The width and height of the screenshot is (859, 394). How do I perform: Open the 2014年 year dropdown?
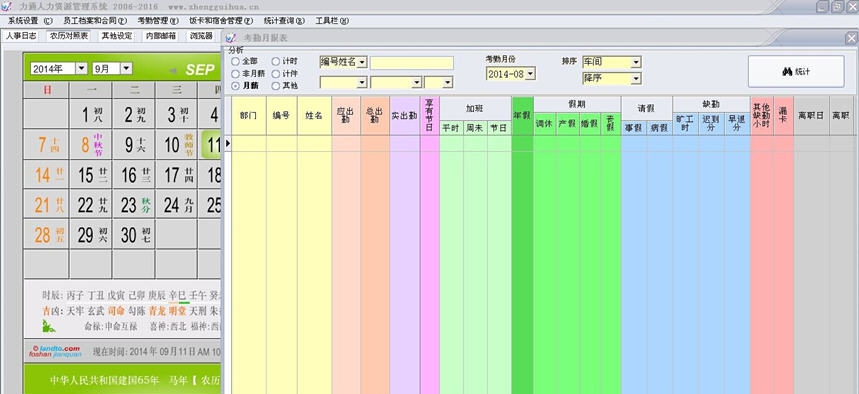[81, 68]
